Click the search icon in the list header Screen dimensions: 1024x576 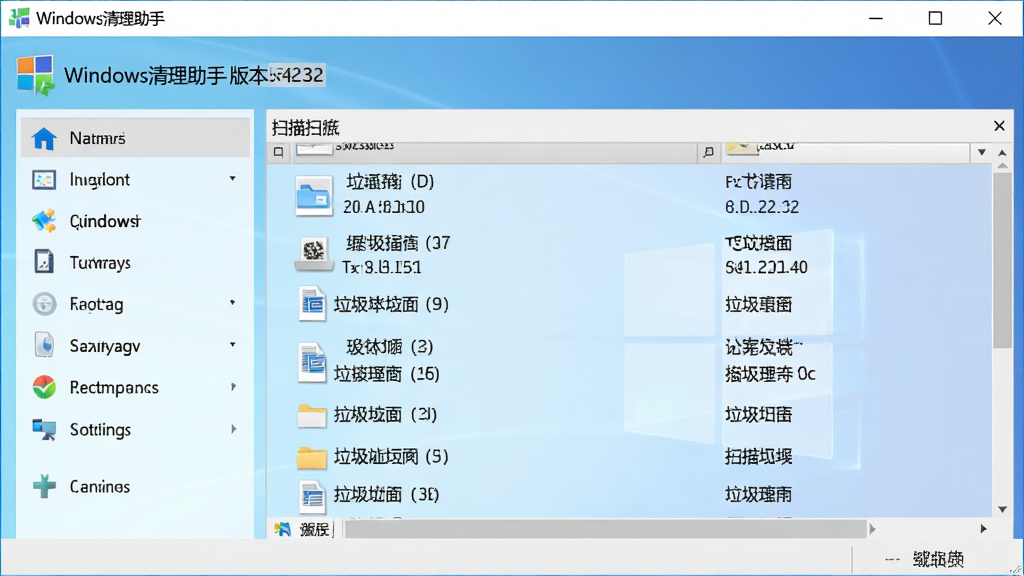[708, 152]
